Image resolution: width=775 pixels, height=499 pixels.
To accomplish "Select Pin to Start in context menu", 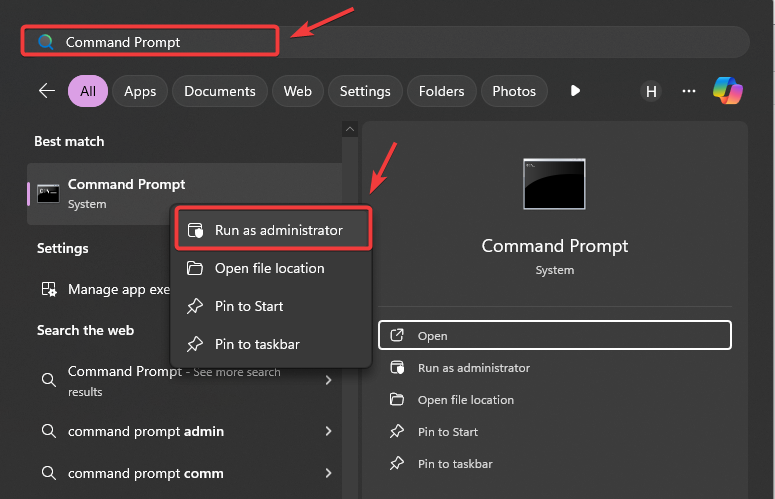I will coord(249,306).
